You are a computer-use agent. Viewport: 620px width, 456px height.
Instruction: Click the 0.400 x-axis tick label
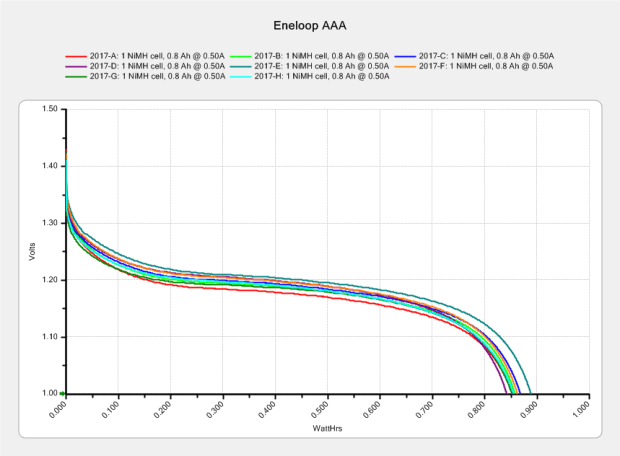[x=267, y=409]
